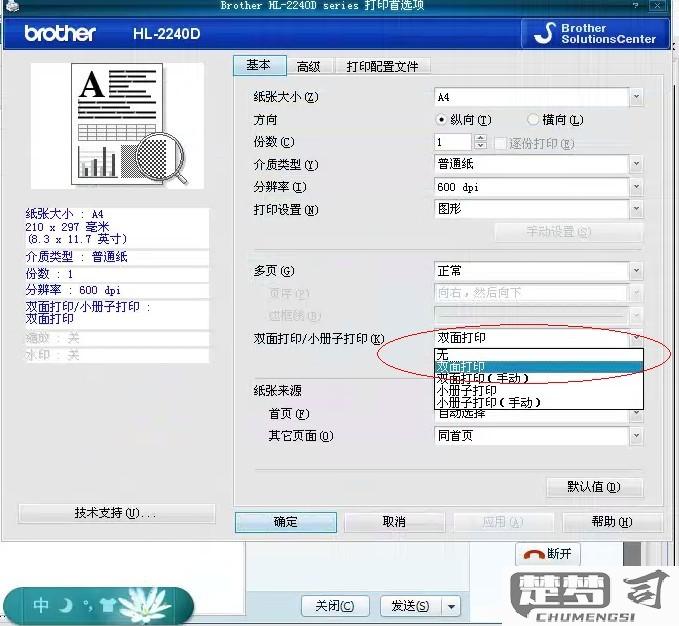Click the 分辨率 : 600 dpi summary text
679x626 pixels.
pyautogui.click(x=73, y=290)
